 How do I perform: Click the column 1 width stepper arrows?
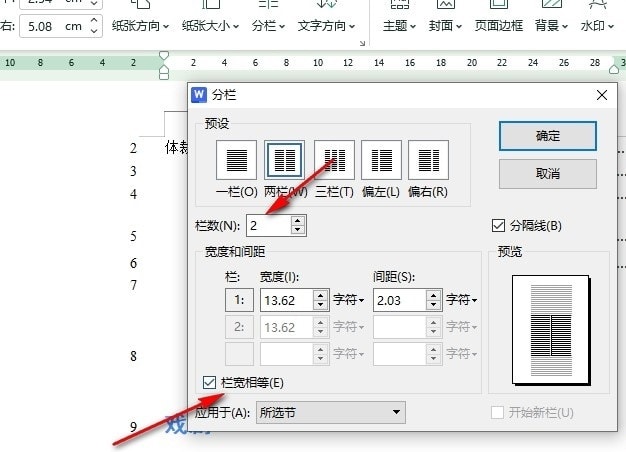pos(320,299)
